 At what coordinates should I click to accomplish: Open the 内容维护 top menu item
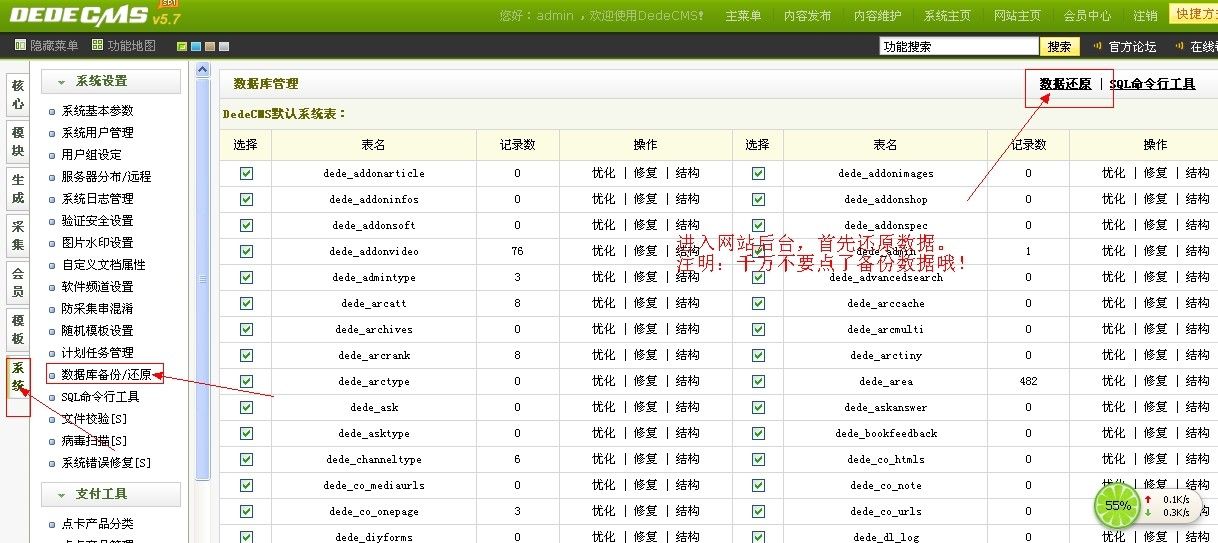877,16
